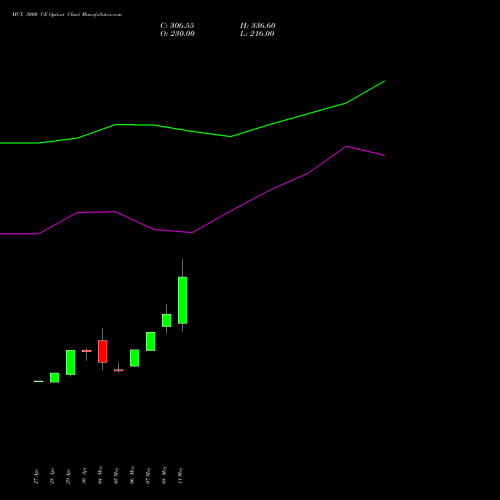Select the 04 May date label
The width and height of the screenshot is (500, 500).
pos(100,475)
